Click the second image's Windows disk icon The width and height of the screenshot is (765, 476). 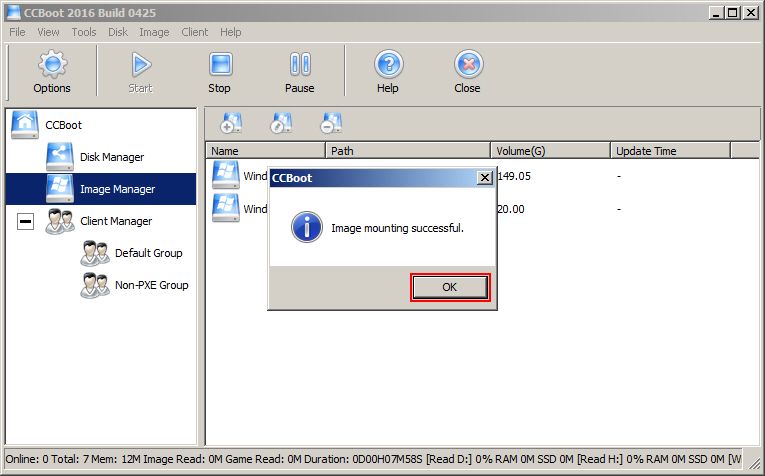[226, 208]
